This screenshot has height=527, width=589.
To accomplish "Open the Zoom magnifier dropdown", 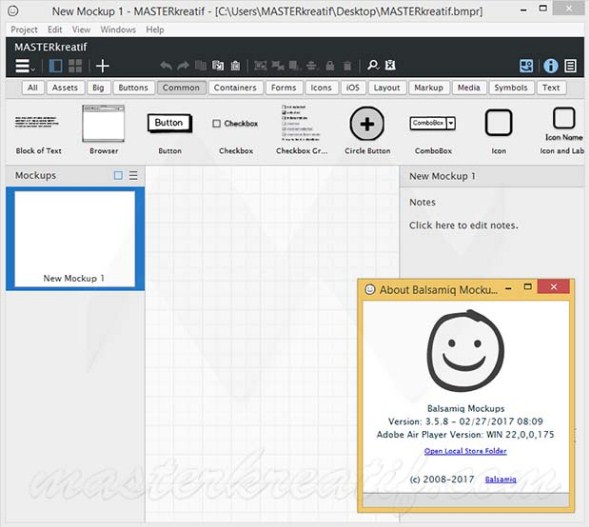I will click(x=373, y=65).
